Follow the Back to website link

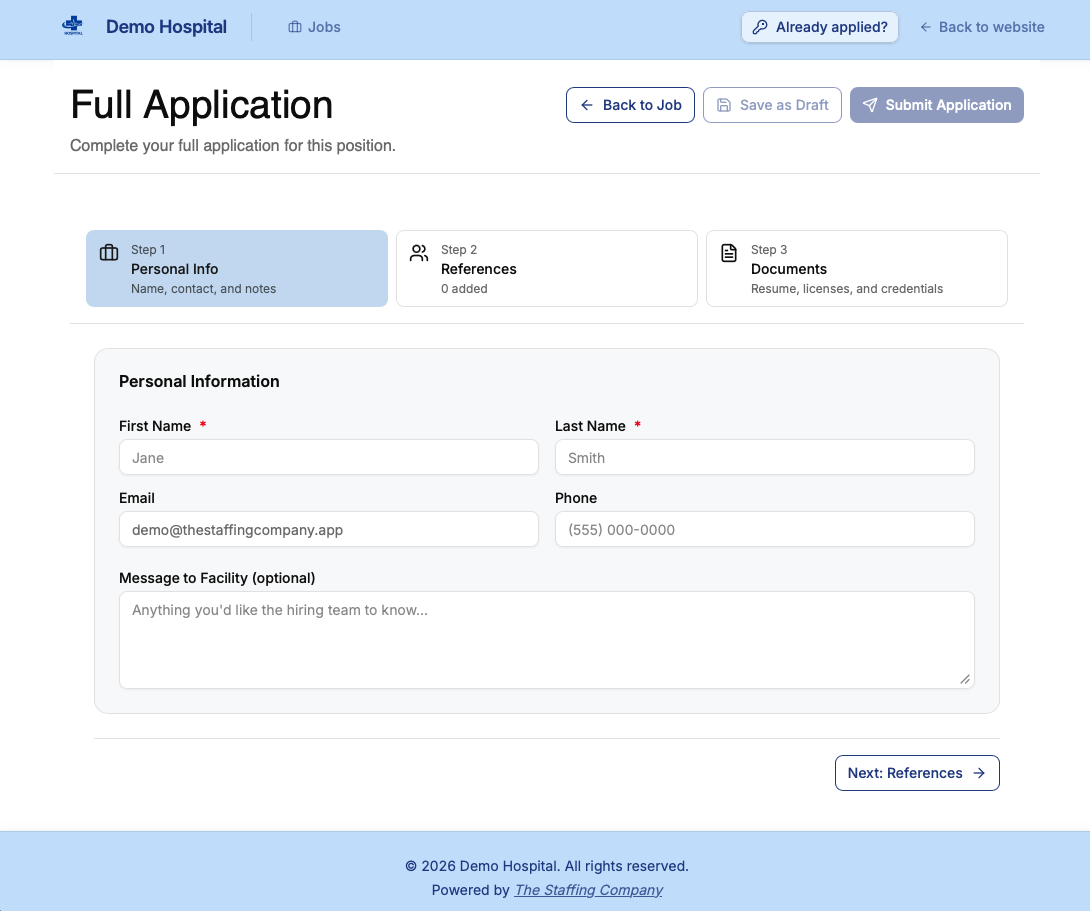(982, 27)
